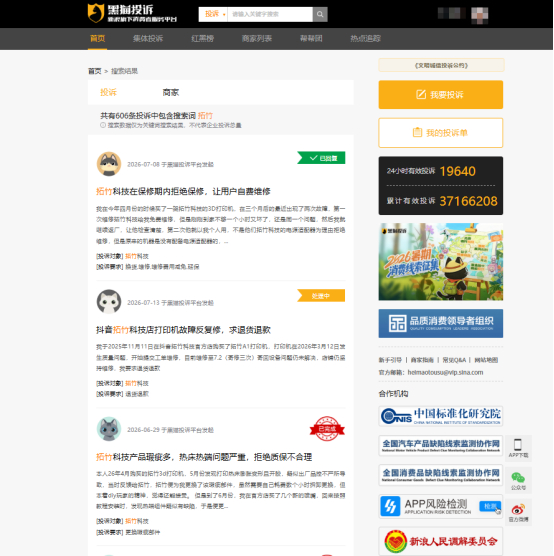Click the WeChat 公众号 icon
Image resolution: width=554 pixels, height=556 pixels.
click(x=518, y=480)
